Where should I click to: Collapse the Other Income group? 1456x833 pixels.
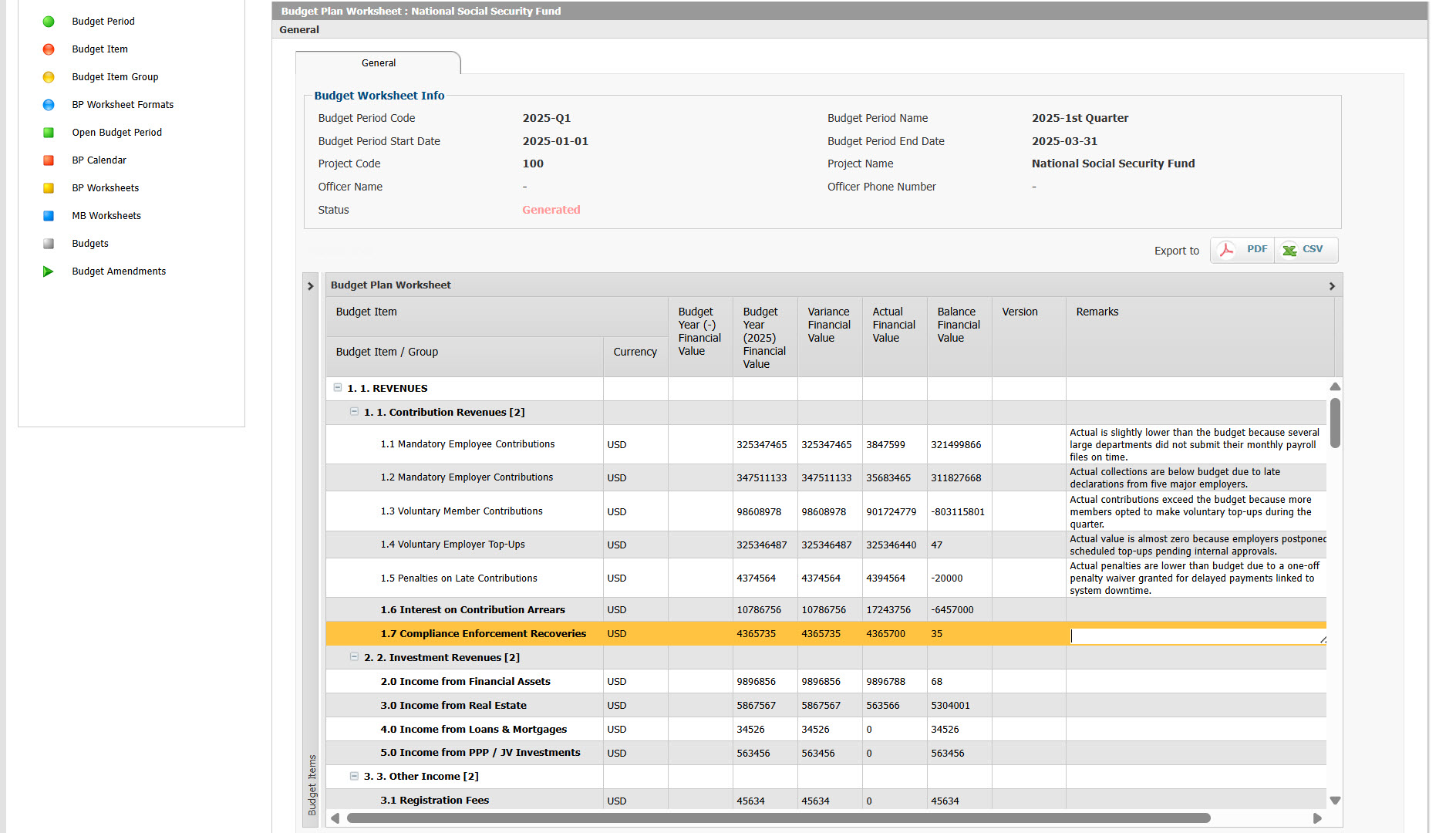coord(355,776)
